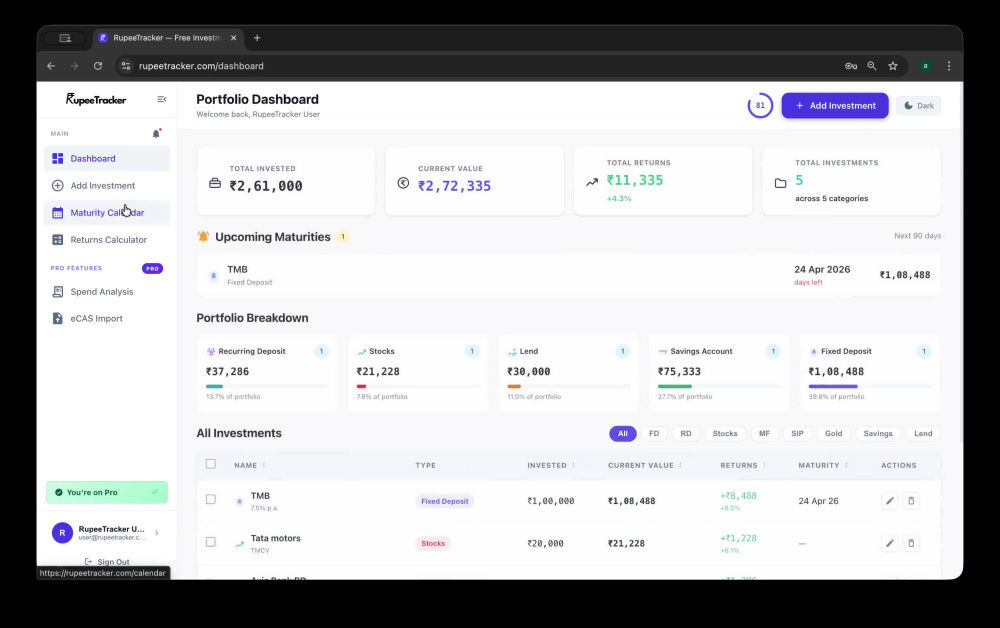
Task: Tick the select-all checkbox in table header
Action: pyautogui.click(x=210, y=464)
